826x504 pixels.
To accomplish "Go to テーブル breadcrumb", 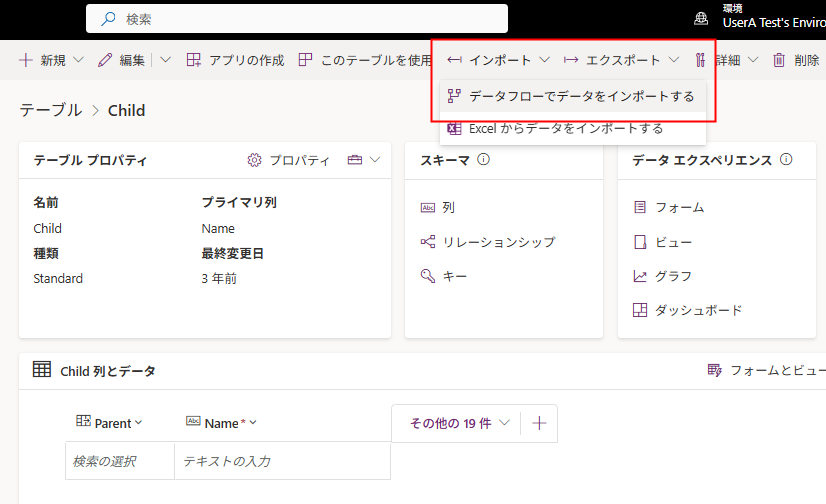I will point(50,110).
